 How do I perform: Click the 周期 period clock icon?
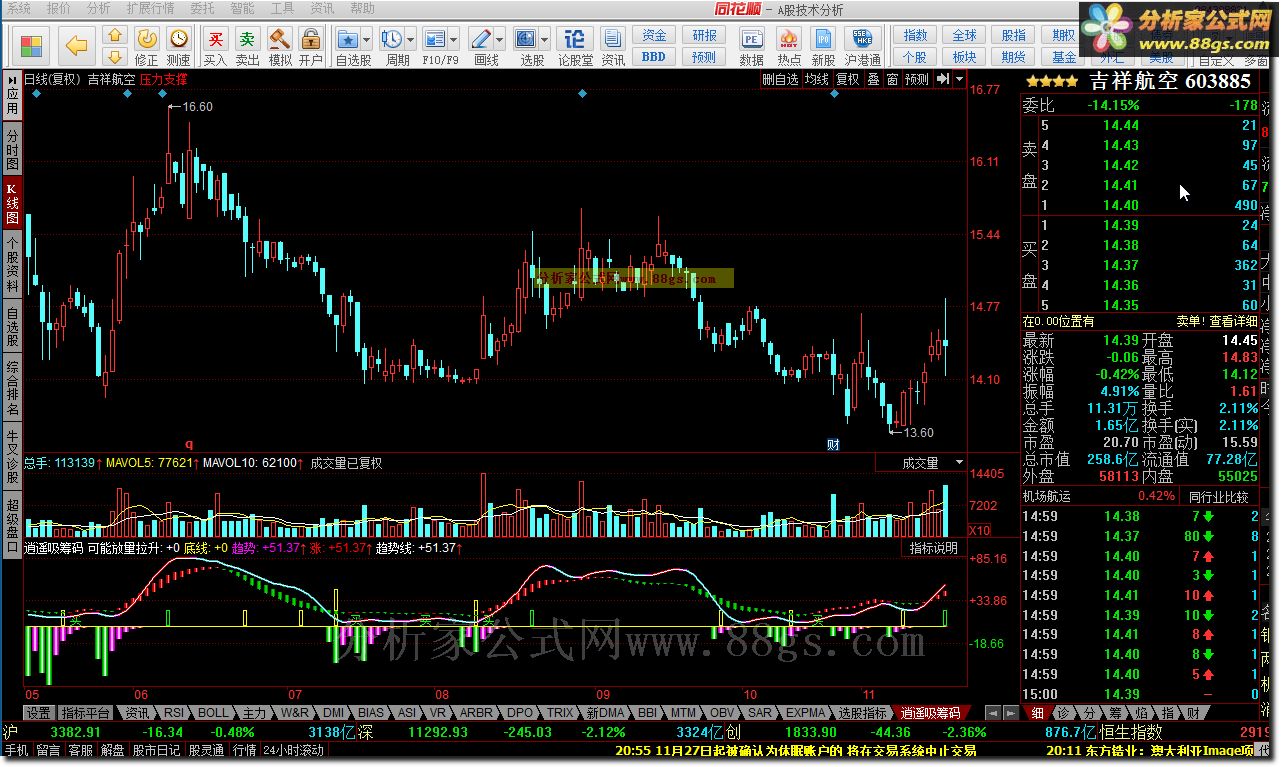click(x=391, y=39)
